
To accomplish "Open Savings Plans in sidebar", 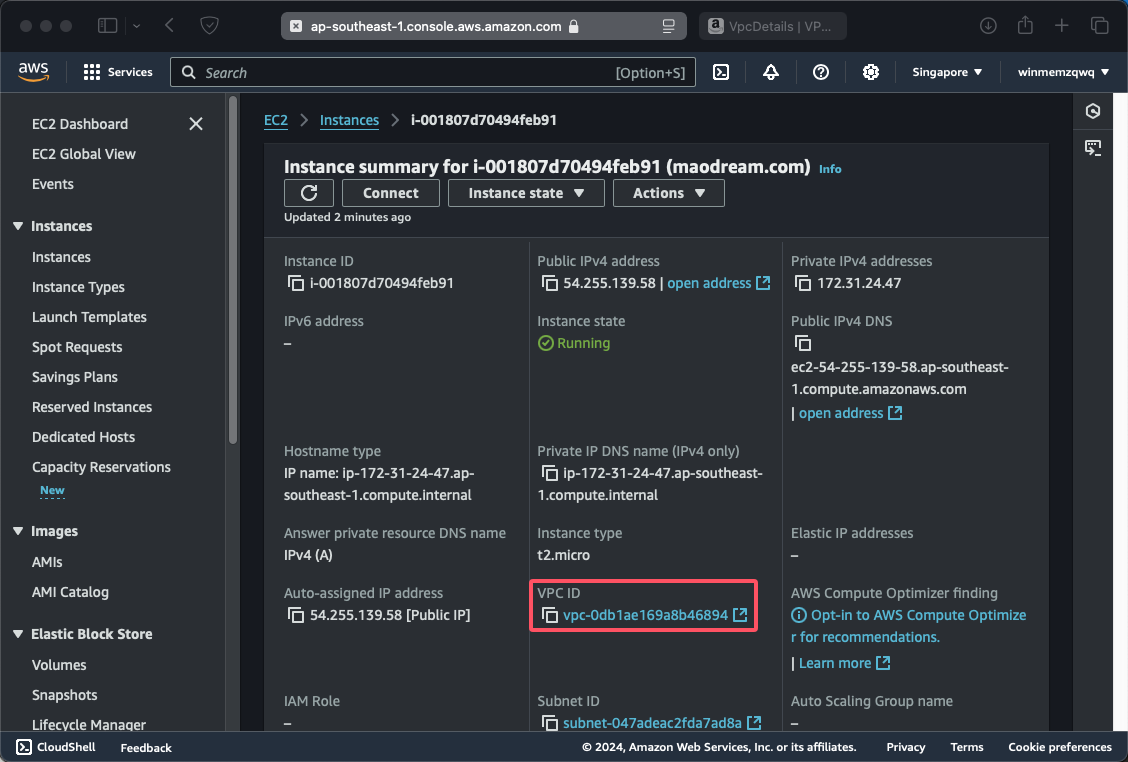I will click(75, 377).
